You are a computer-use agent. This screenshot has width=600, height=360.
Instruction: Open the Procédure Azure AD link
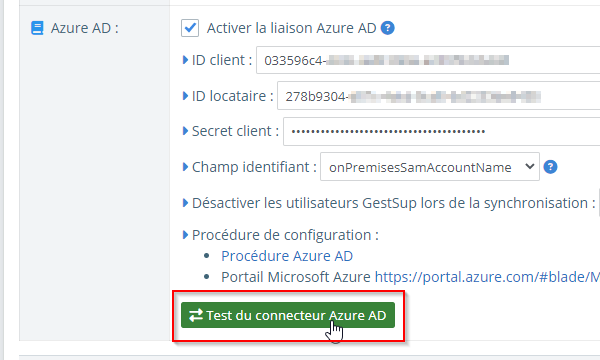287,256
